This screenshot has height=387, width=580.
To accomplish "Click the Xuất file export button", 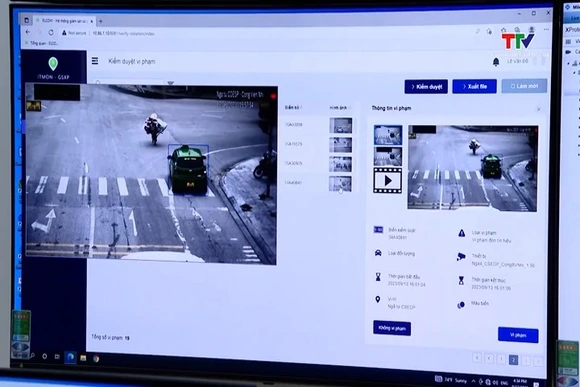I will click(x=475, y=86).
